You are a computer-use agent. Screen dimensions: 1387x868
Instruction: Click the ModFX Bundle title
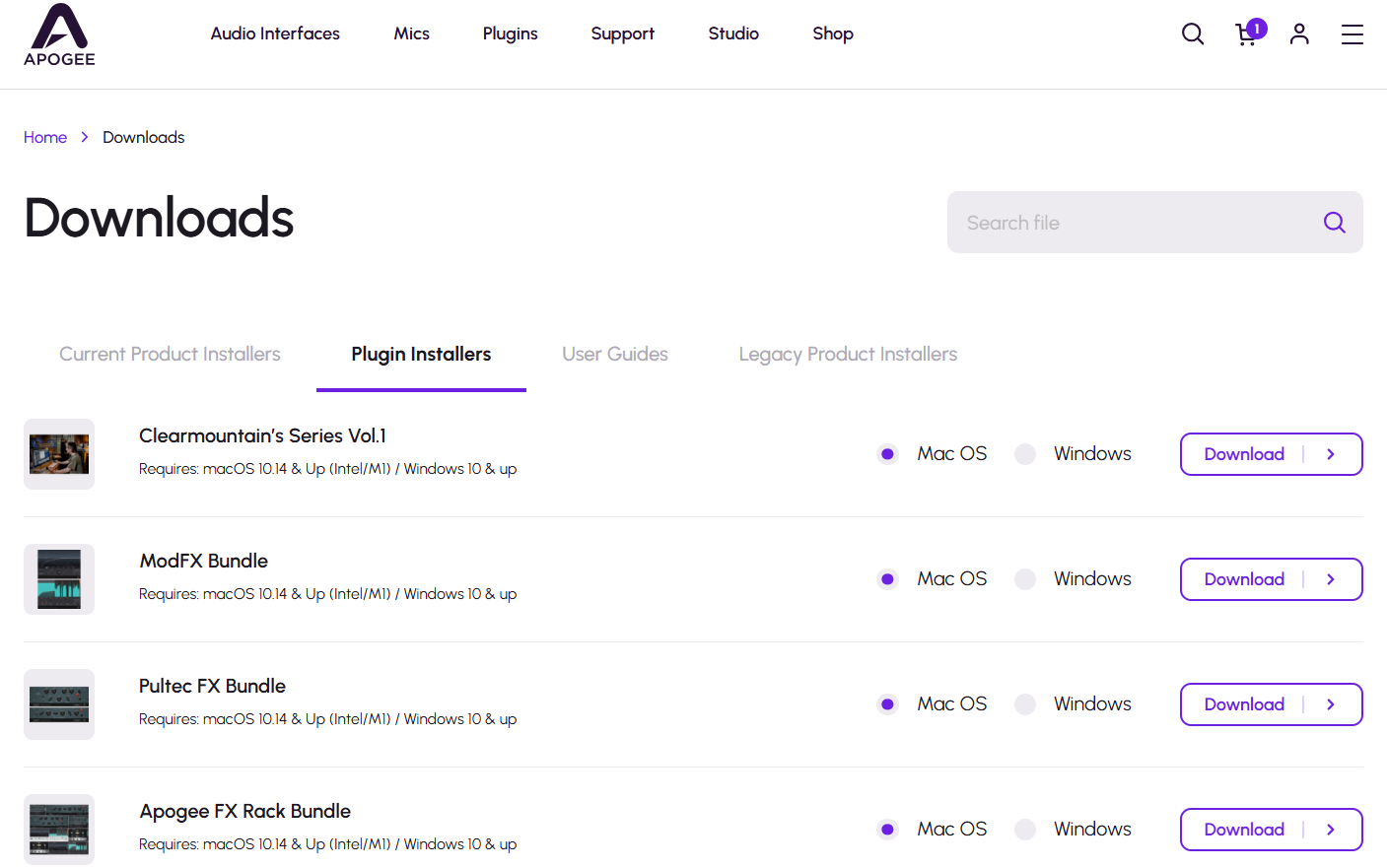(204, 561)
